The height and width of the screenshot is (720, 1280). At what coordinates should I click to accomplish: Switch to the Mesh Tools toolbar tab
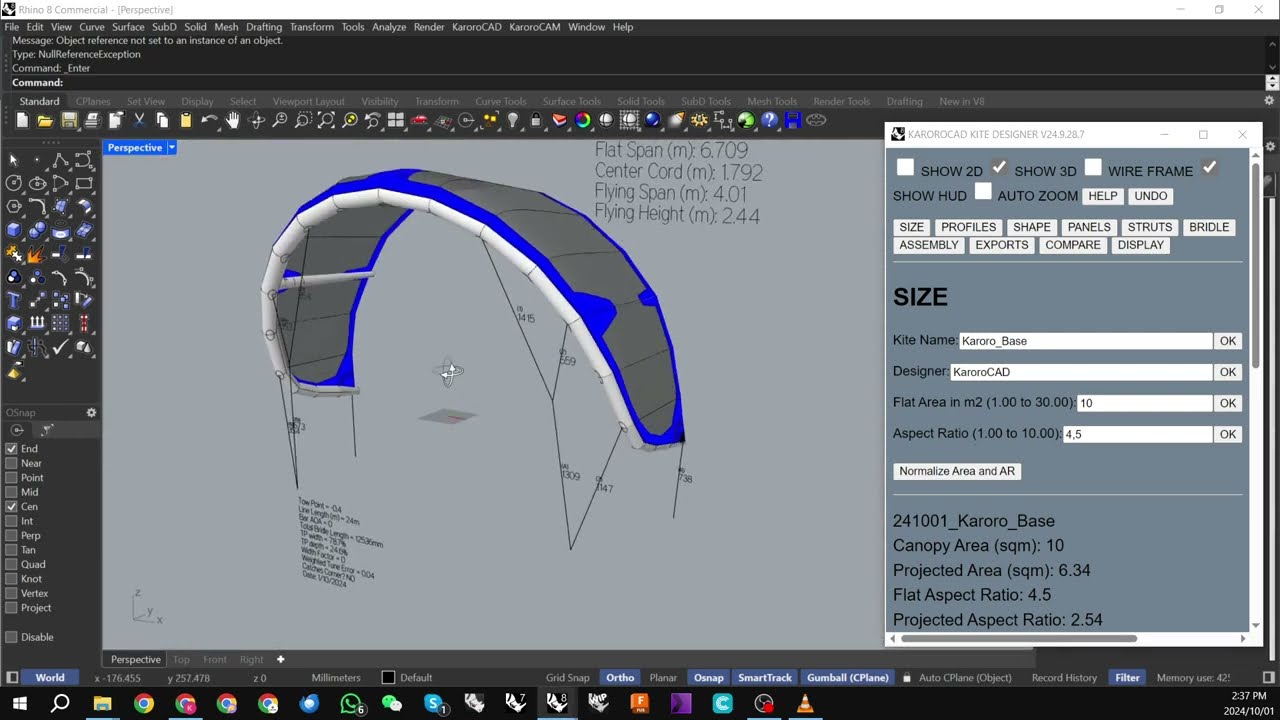click(x=772, y=101)
